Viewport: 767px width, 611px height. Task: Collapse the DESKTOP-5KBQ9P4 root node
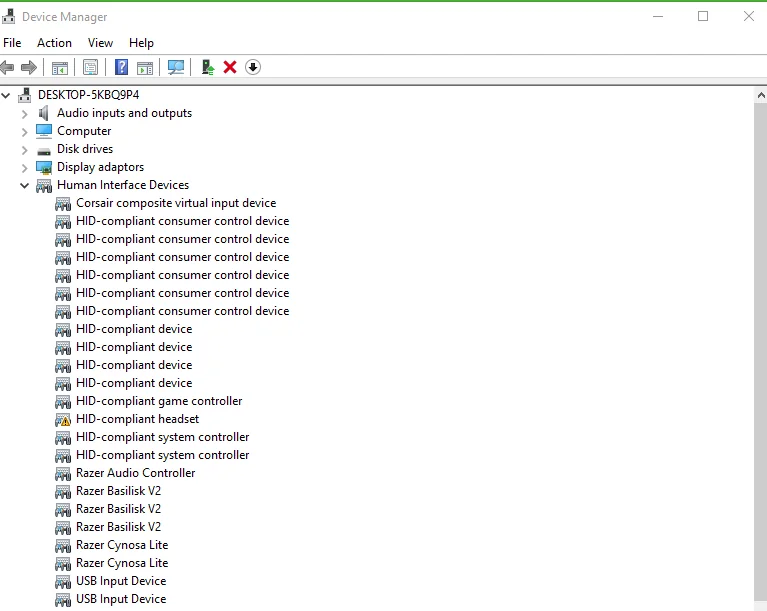click(6, 95)
